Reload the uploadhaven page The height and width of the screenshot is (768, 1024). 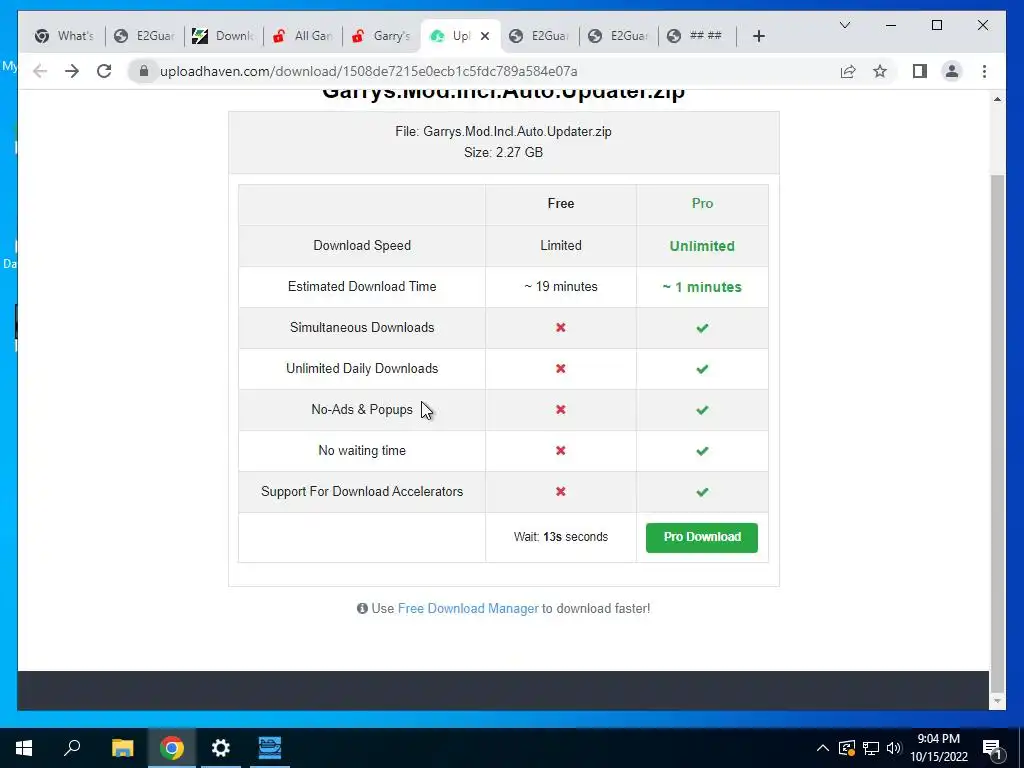point(104,71)
